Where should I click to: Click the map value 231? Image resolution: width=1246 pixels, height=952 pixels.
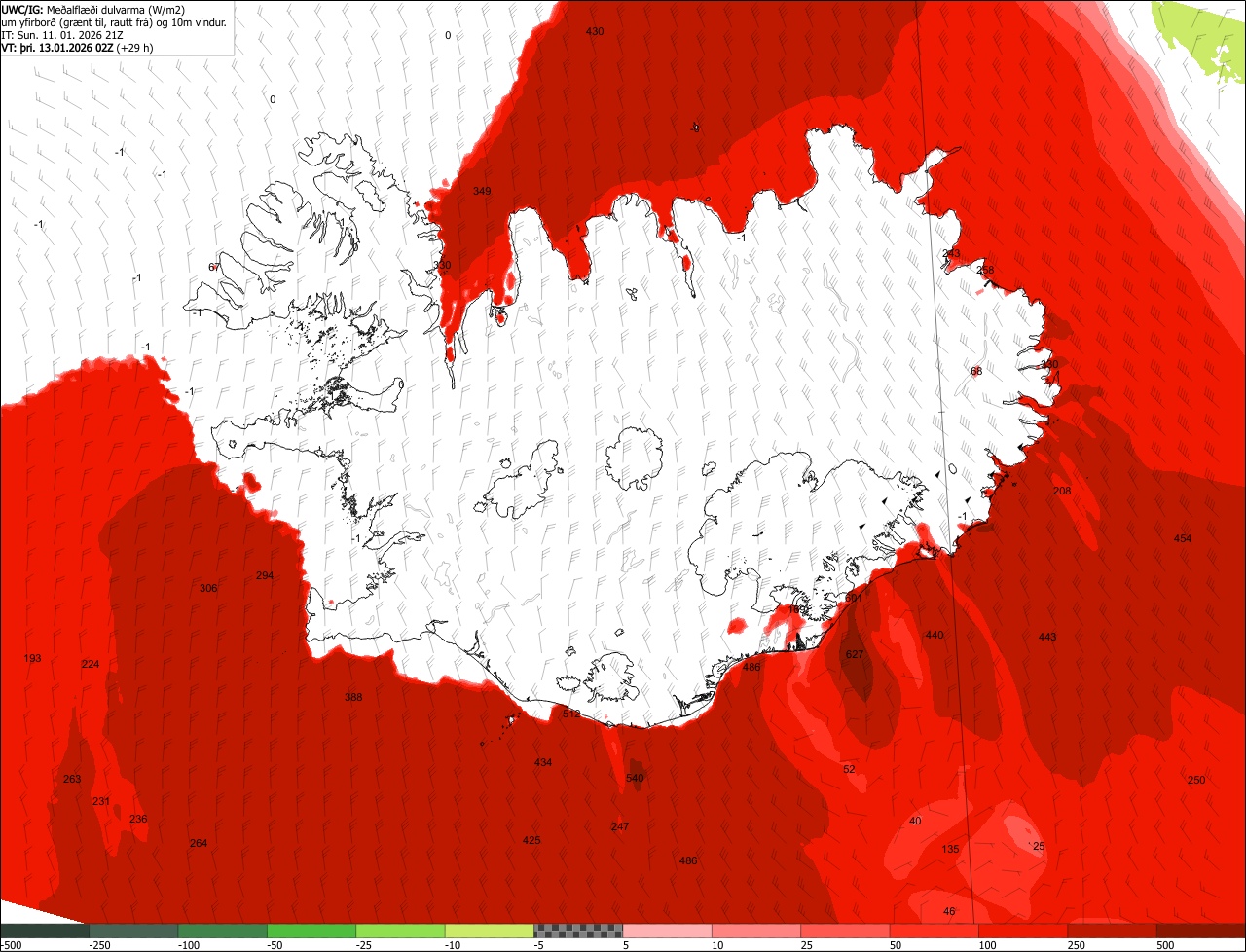(101, 801)
